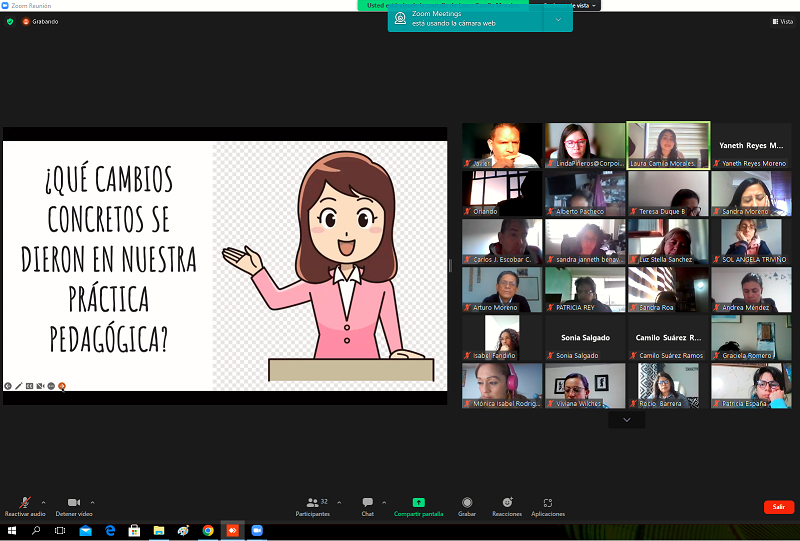Select the pen tool on the shared slide
Viewport: 800px width, 541px height.
(x=19, y=386)
